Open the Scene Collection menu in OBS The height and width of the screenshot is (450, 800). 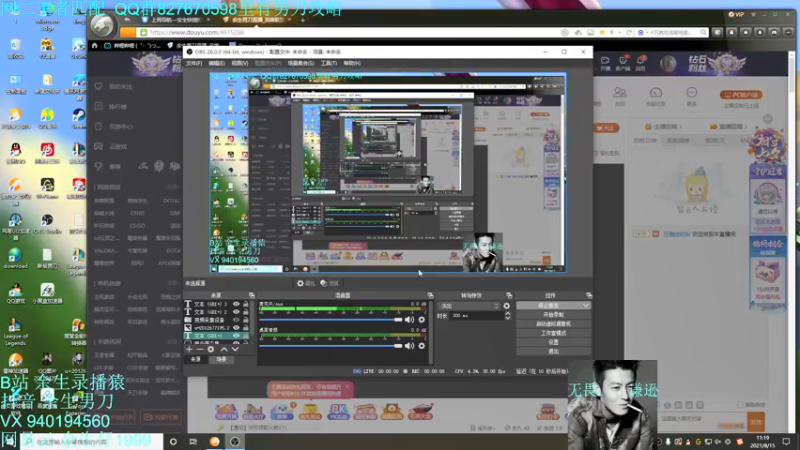pyautogui.click(x=301, y=63)
